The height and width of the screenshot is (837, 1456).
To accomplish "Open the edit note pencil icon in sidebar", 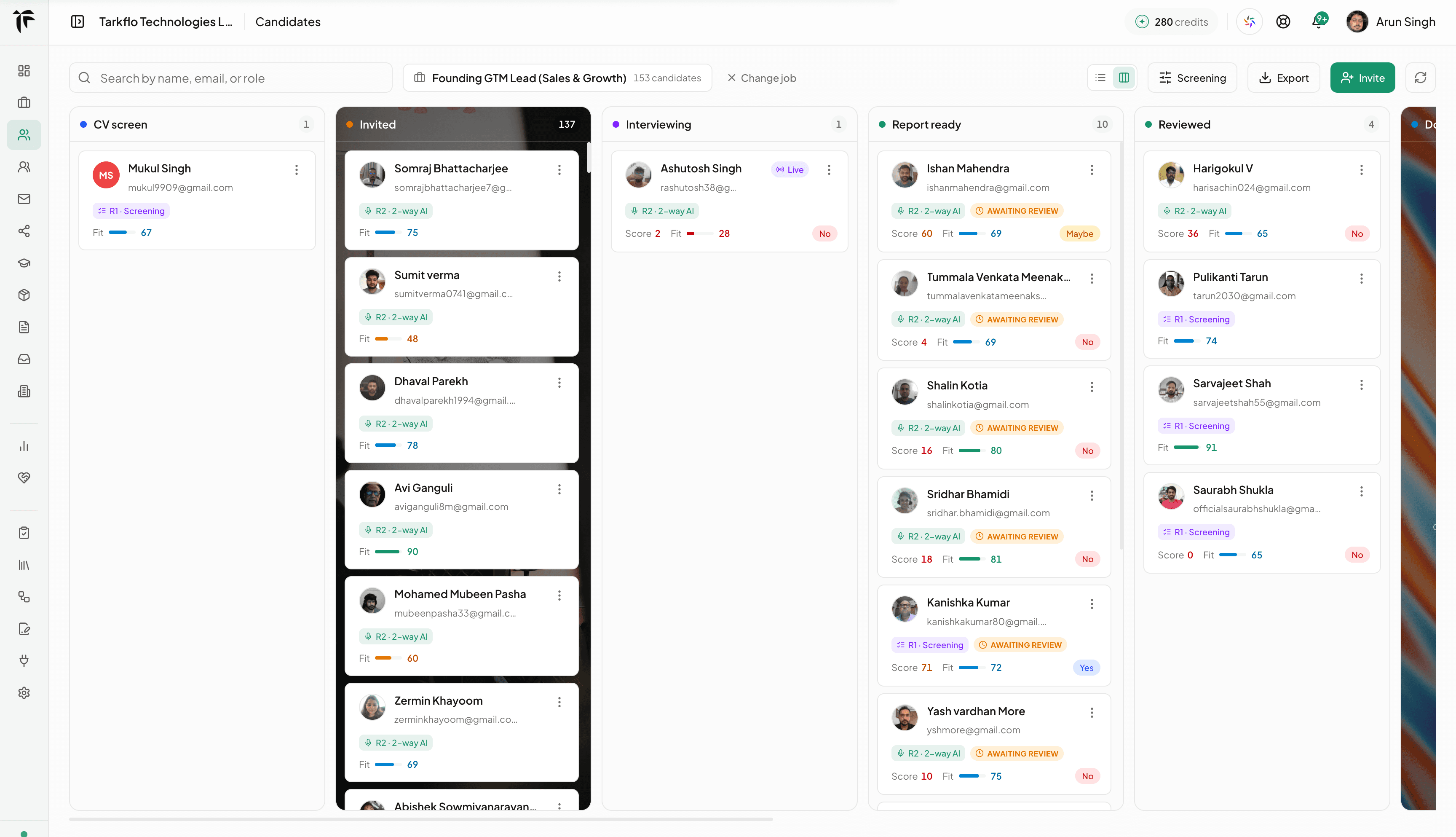I will coord(24,629).
